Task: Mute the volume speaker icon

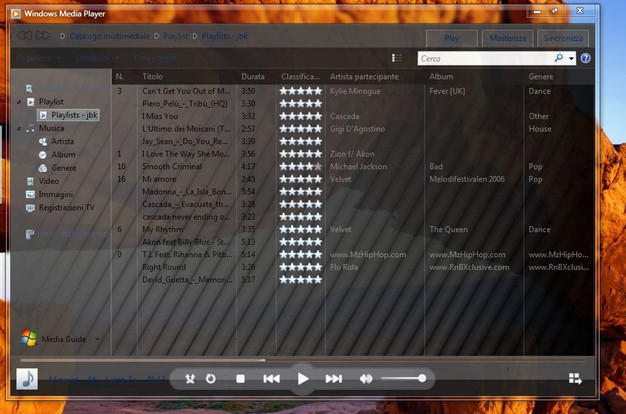Action: (x=366, y=378)
